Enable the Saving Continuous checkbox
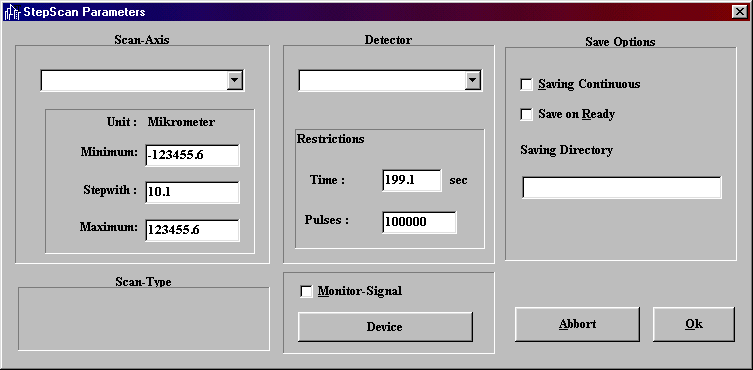Viewport: 753px width, 370px height. pos(526,85)
